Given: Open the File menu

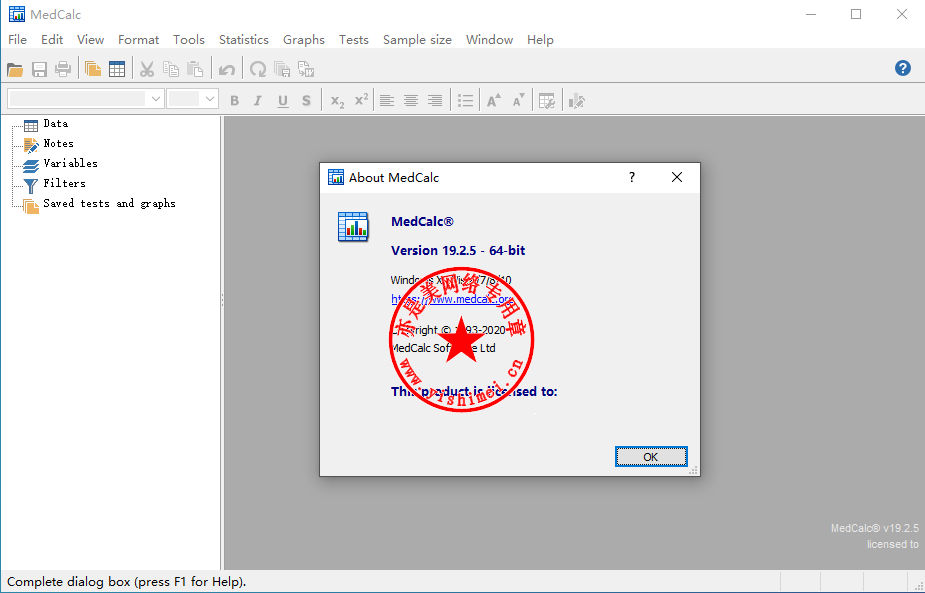Looking at the screenshot, I should [x=17, y=40].
